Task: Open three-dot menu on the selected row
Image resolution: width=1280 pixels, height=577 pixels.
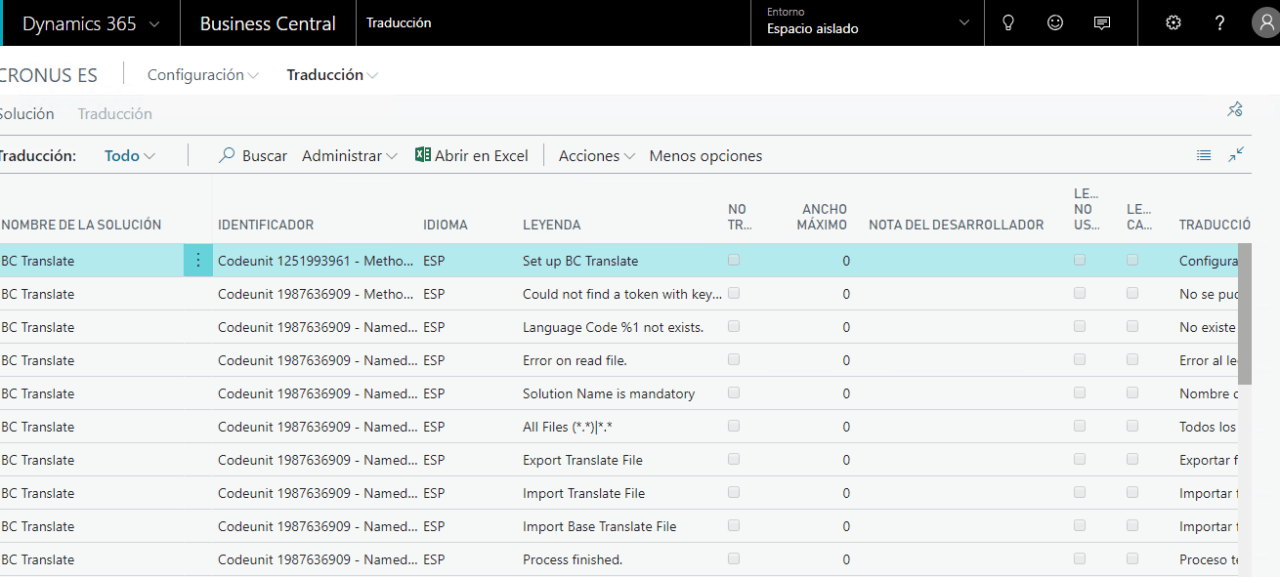Action: [197, 261]
